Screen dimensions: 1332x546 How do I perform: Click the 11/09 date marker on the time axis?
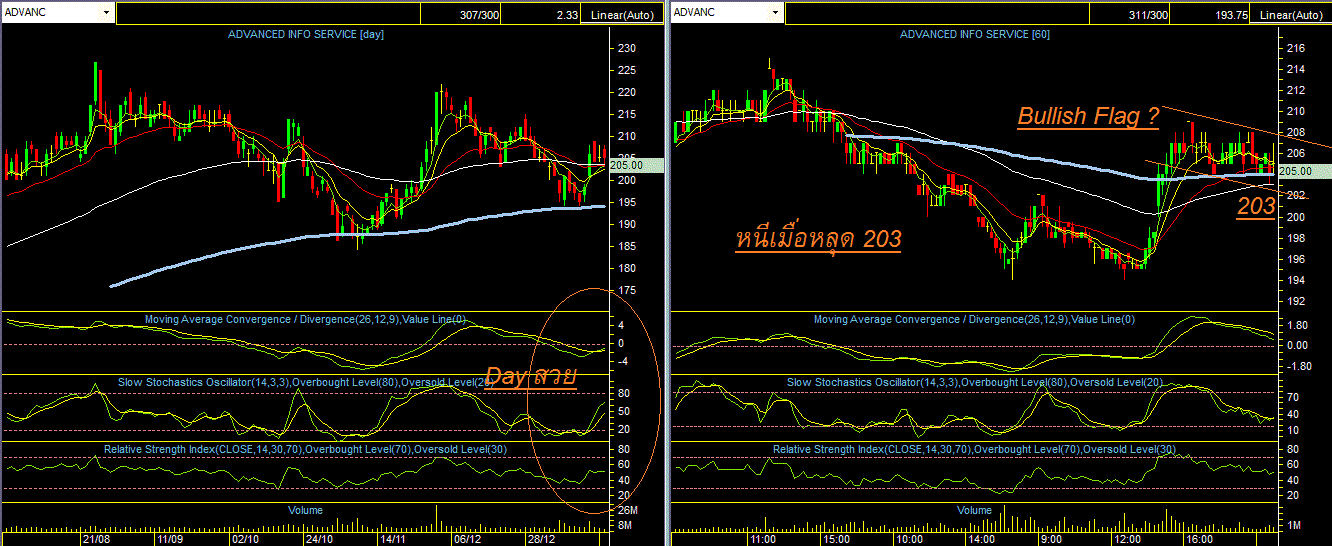pyautogui.click(x=170, y=538)
